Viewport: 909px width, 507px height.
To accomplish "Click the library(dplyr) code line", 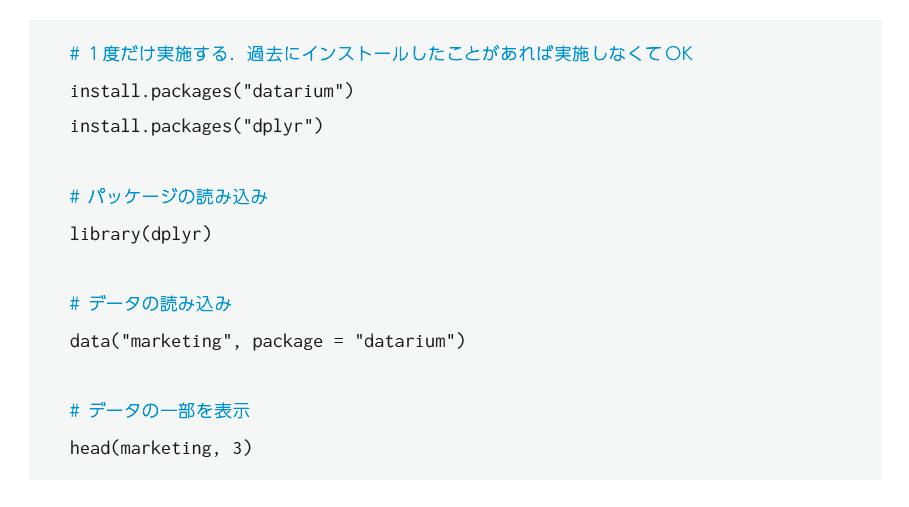I will (141, 234).
